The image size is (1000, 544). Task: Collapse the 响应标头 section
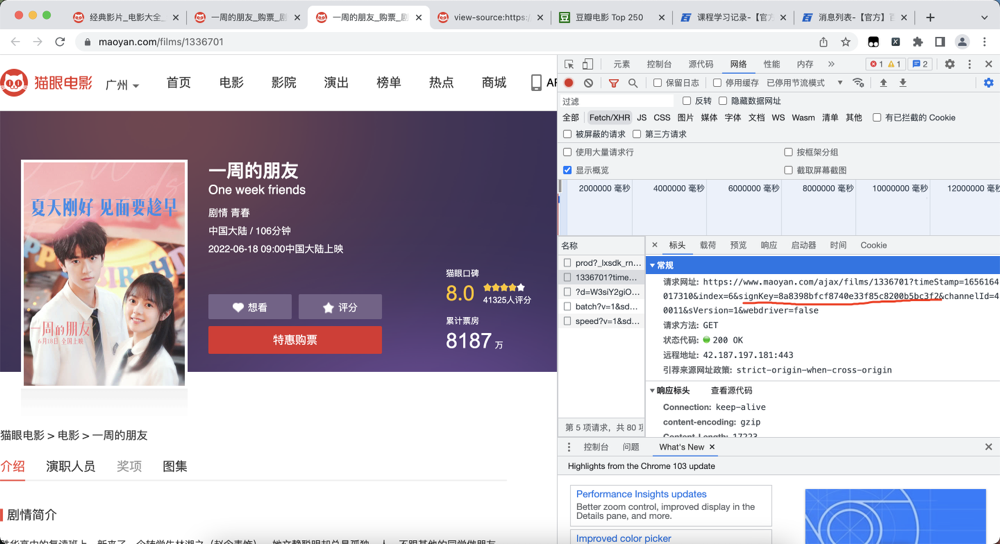pos(652,390)
